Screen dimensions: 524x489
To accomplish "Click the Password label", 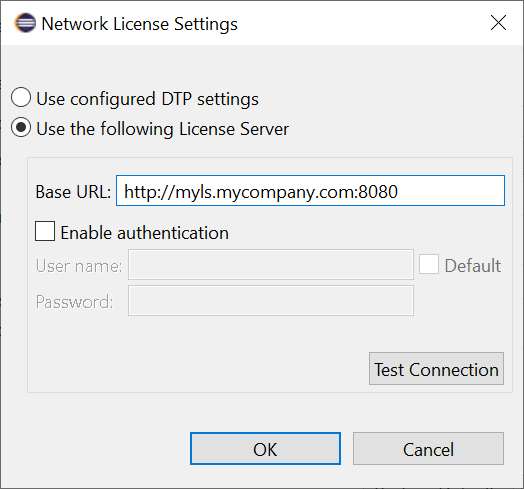I will point(75,302).
